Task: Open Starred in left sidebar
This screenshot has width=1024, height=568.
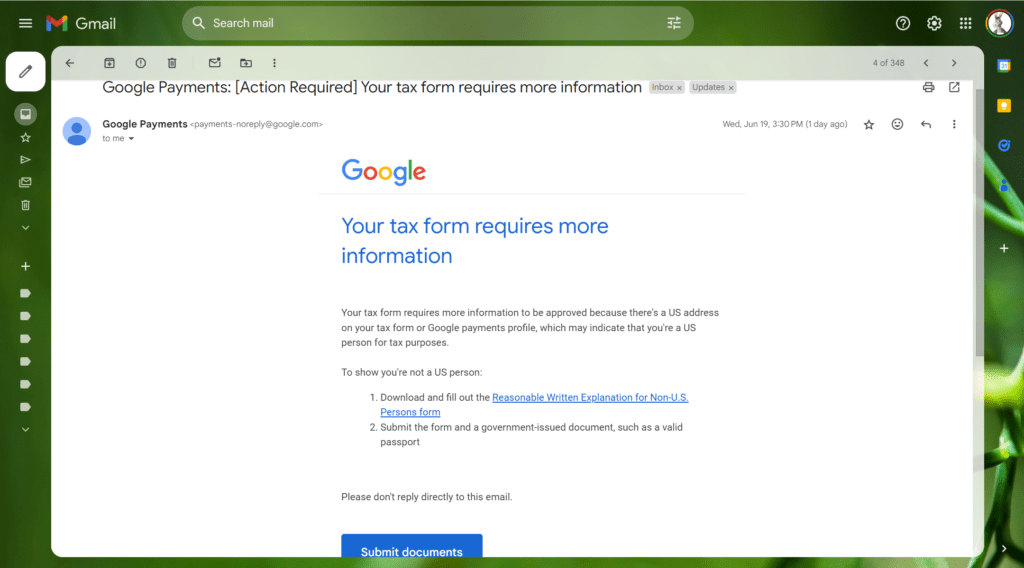Action: pyautogui.click(x=25, y=138)
